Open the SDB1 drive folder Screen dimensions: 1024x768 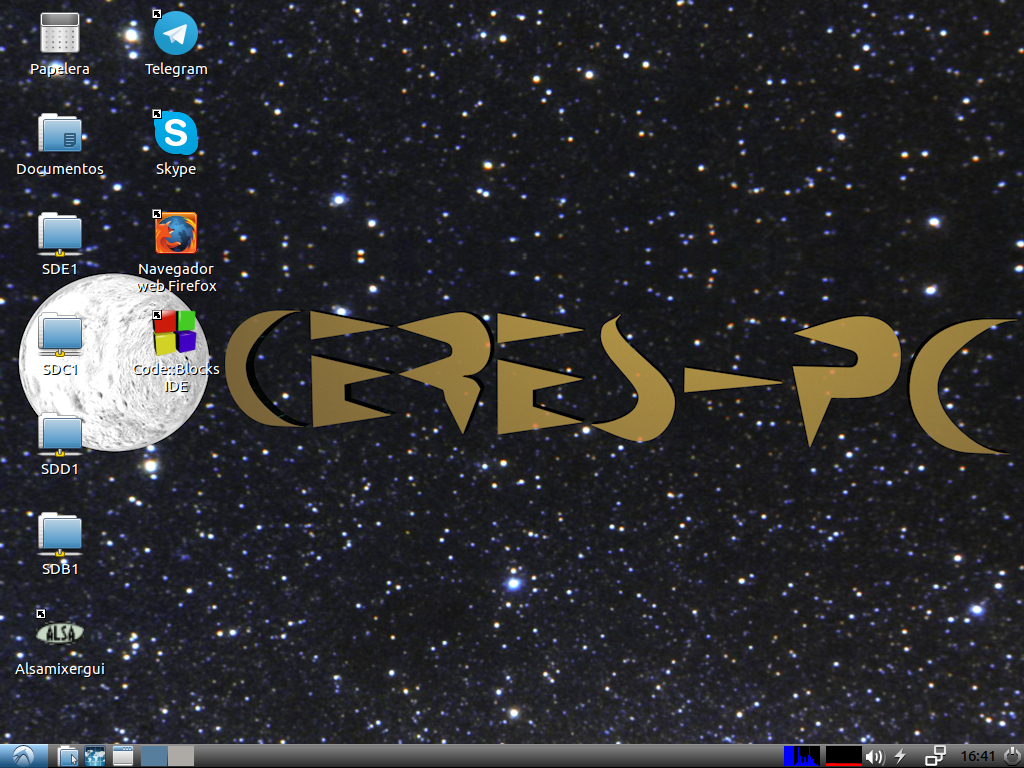coord(60,534)
